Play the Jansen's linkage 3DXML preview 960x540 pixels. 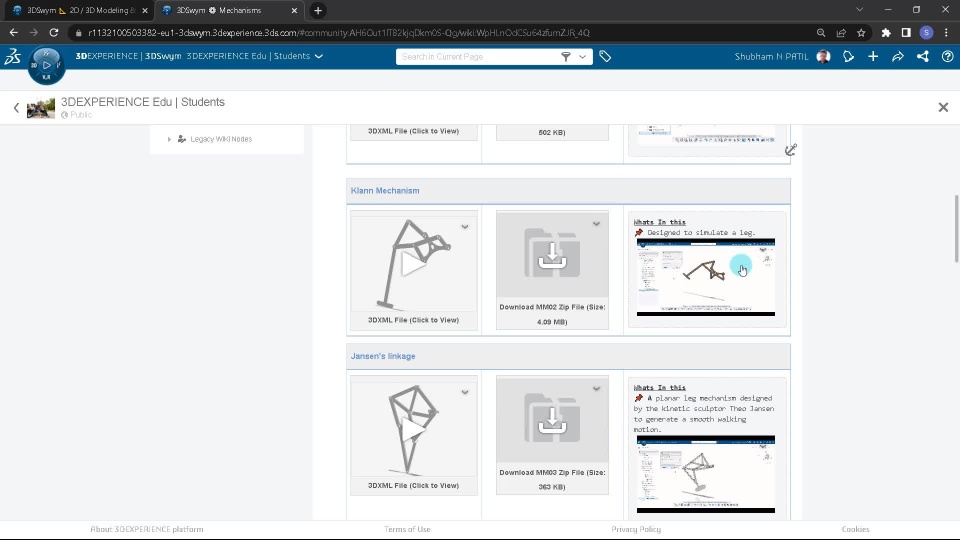click(x=413, y=430)
